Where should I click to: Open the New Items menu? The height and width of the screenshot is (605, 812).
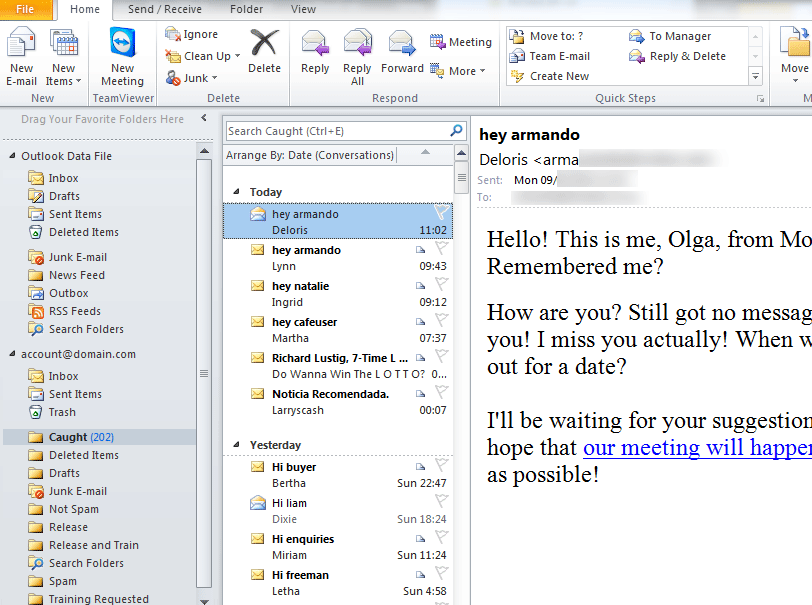pos(64,57)
